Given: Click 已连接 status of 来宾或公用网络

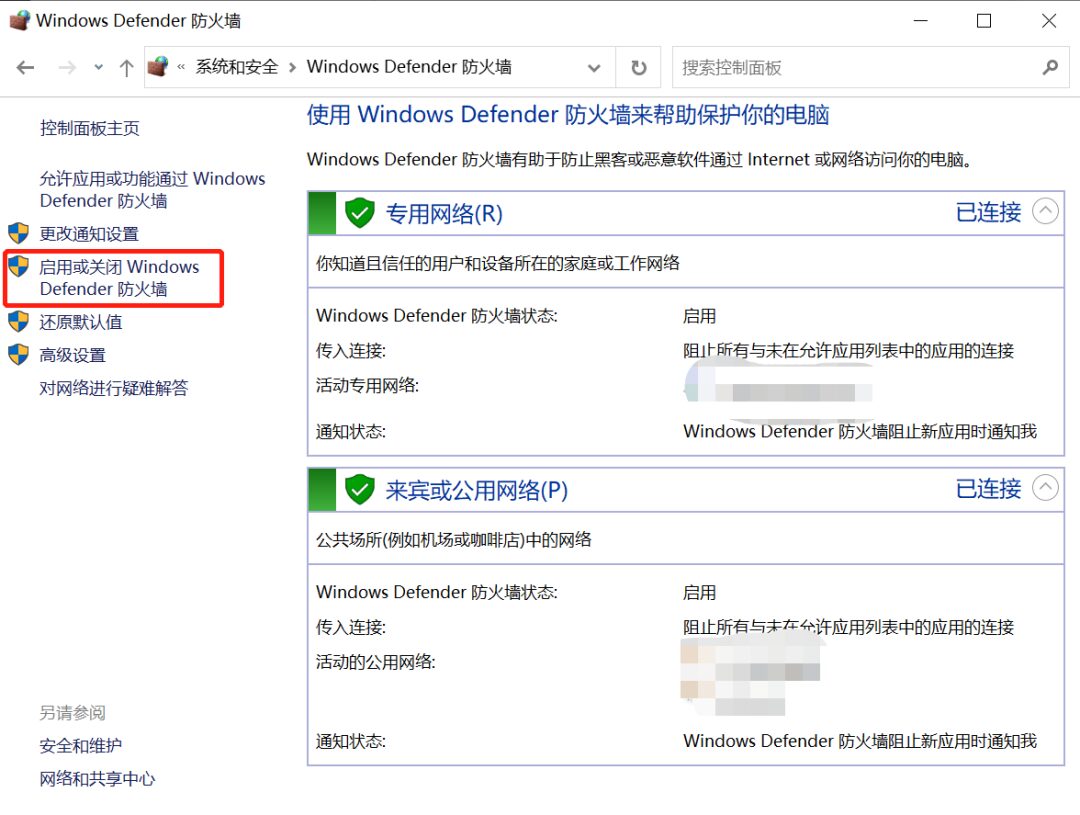Looking at the screenshot, I should pyautogui.click(x=988, y=489).
